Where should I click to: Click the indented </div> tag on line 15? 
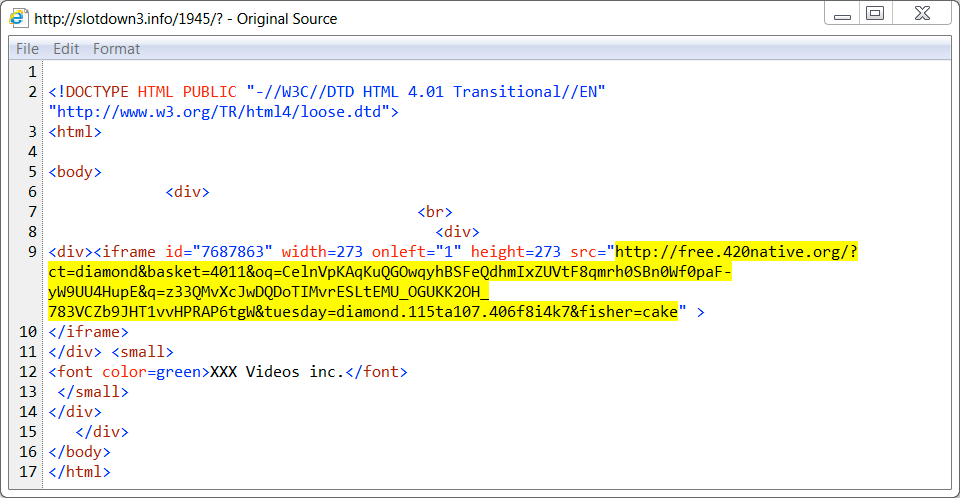tap(102, 432)
